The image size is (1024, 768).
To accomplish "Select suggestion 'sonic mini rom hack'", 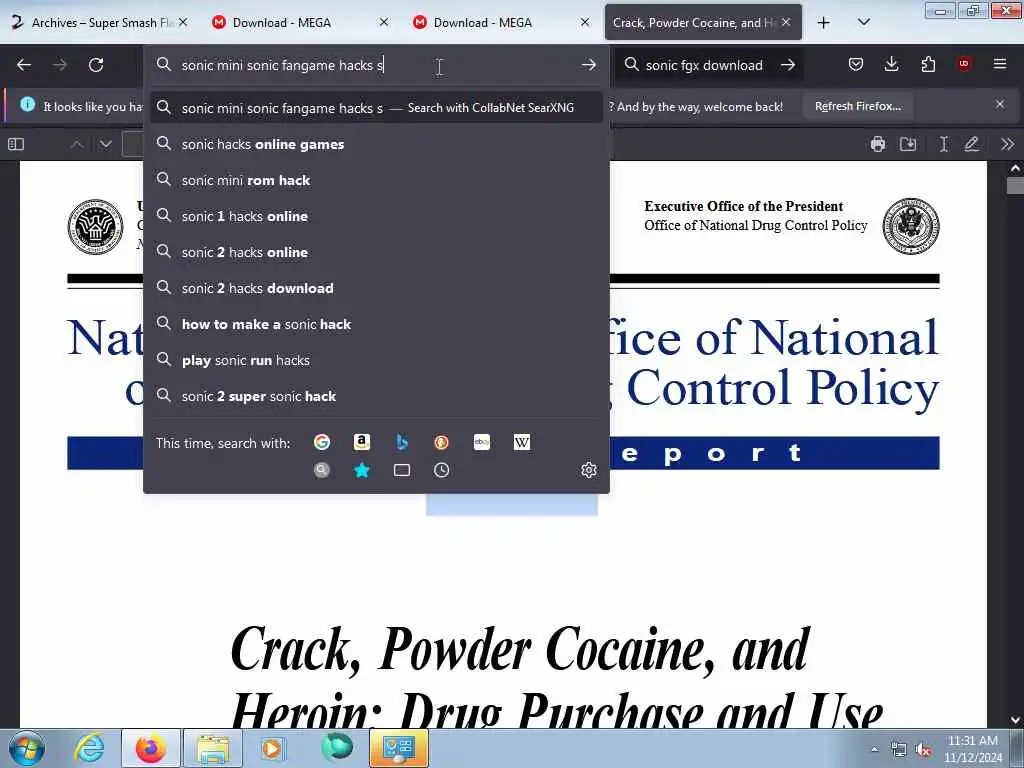I will tap(376, 180).
